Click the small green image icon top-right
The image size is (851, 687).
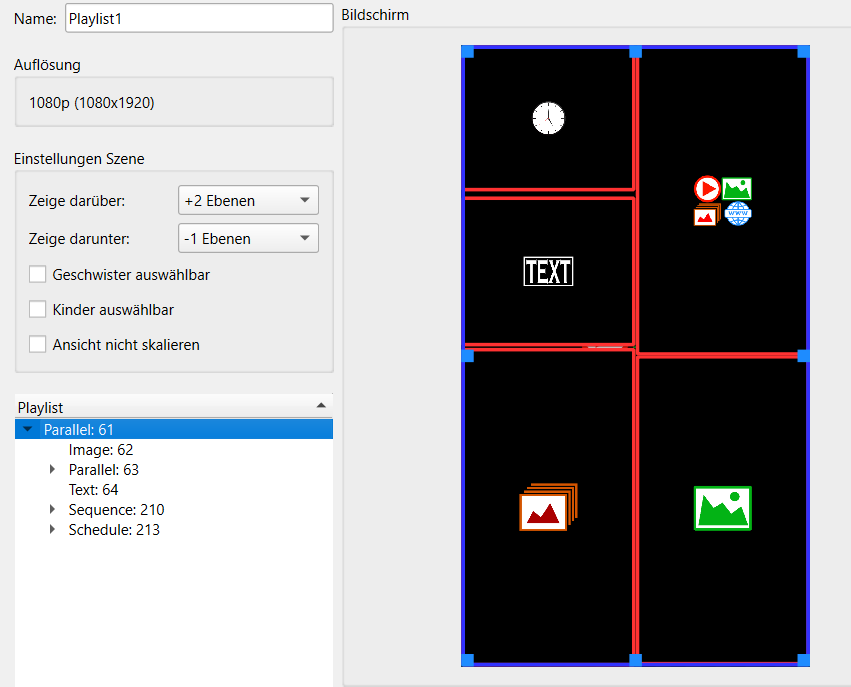(x=737, y=188)
